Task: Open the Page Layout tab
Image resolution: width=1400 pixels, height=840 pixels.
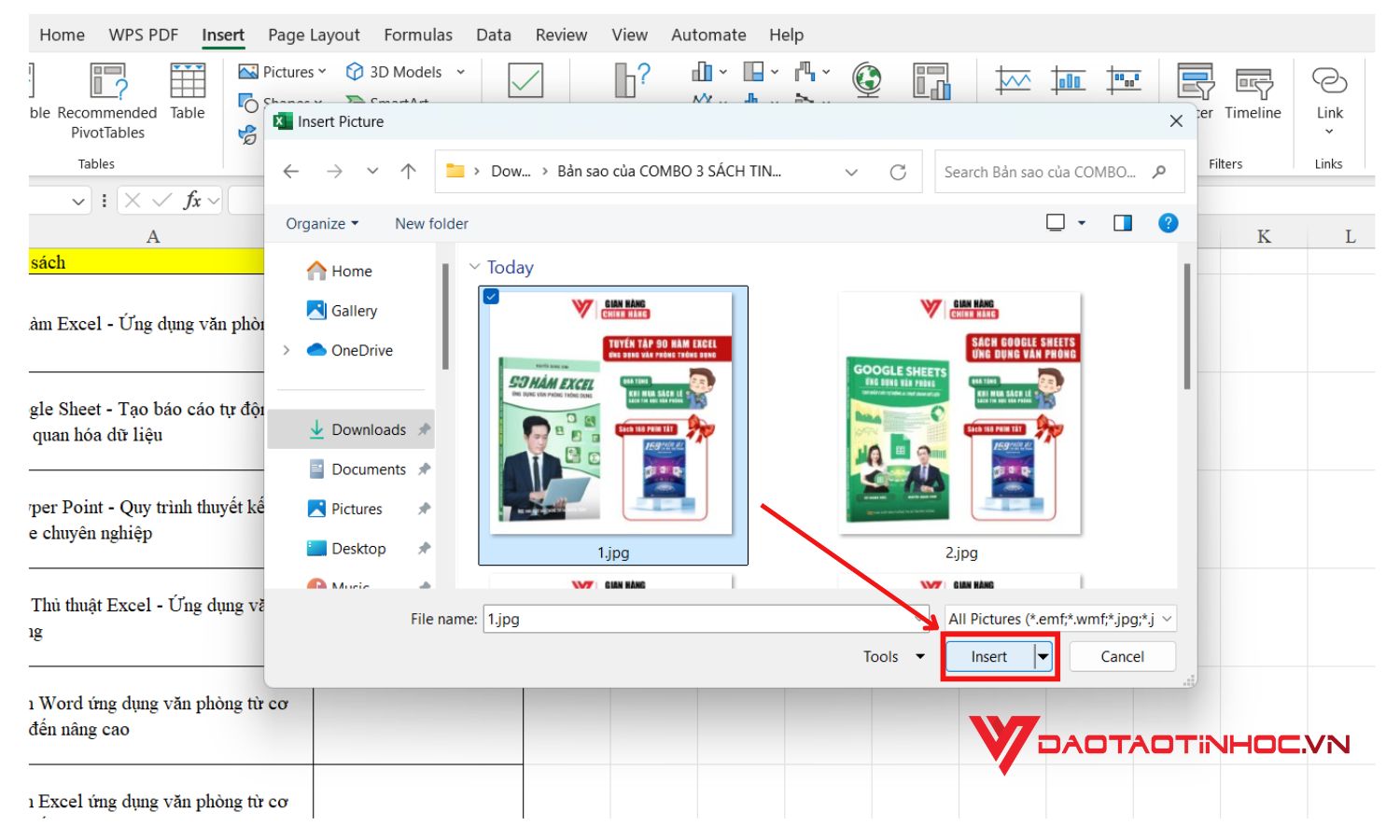Action: point(313,35)
